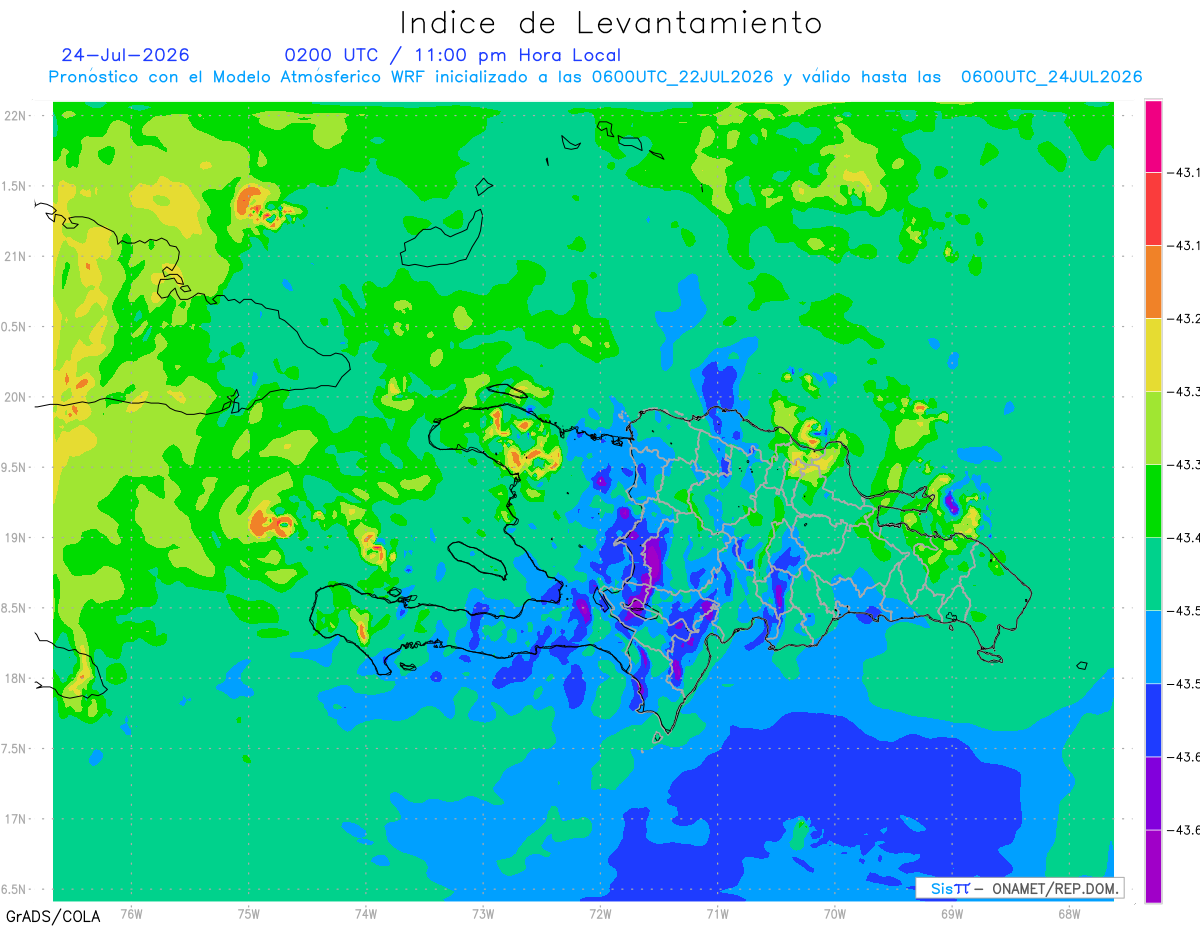This screenshot has height=927, width=1200.
Task: Click the time text '0200 UTC / 11:00 pm Hora Local'
Action: (x=452, y=55)
